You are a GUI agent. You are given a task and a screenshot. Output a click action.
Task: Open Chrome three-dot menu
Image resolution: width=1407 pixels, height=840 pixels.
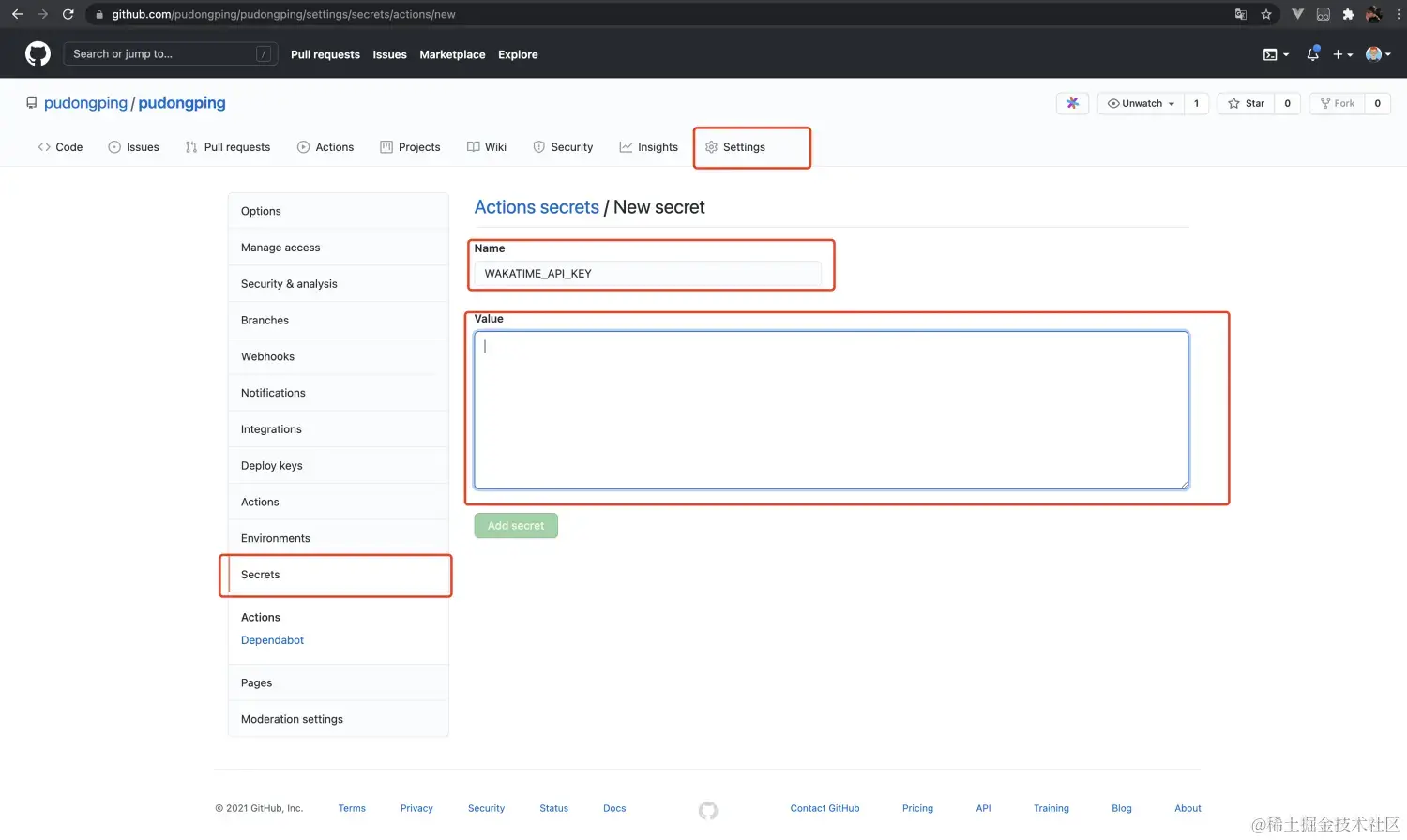point(1398,14)
